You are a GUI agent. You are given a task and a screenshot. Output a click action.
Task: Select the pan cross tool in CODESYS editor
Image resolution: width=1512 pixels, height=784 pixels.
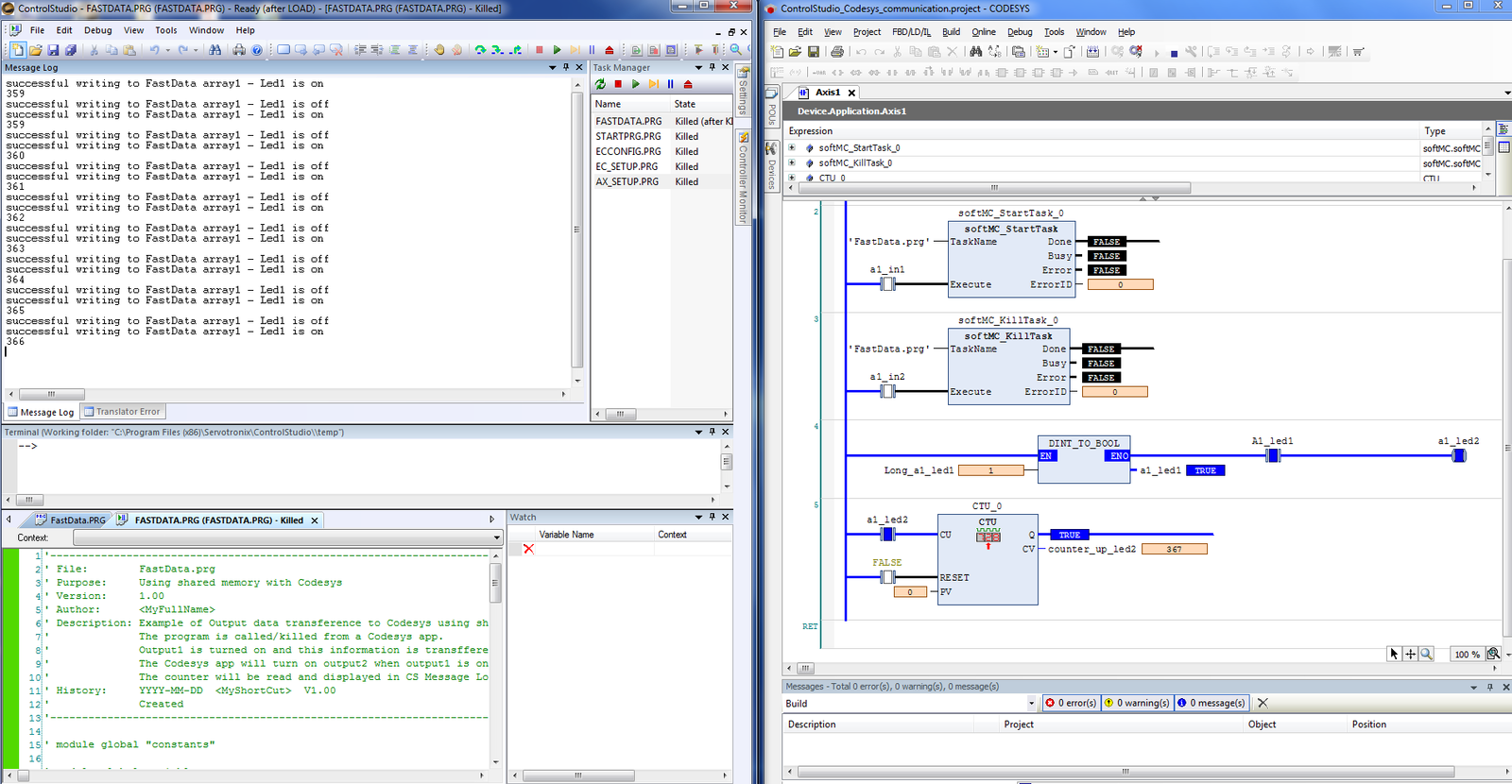point(1410,654)
